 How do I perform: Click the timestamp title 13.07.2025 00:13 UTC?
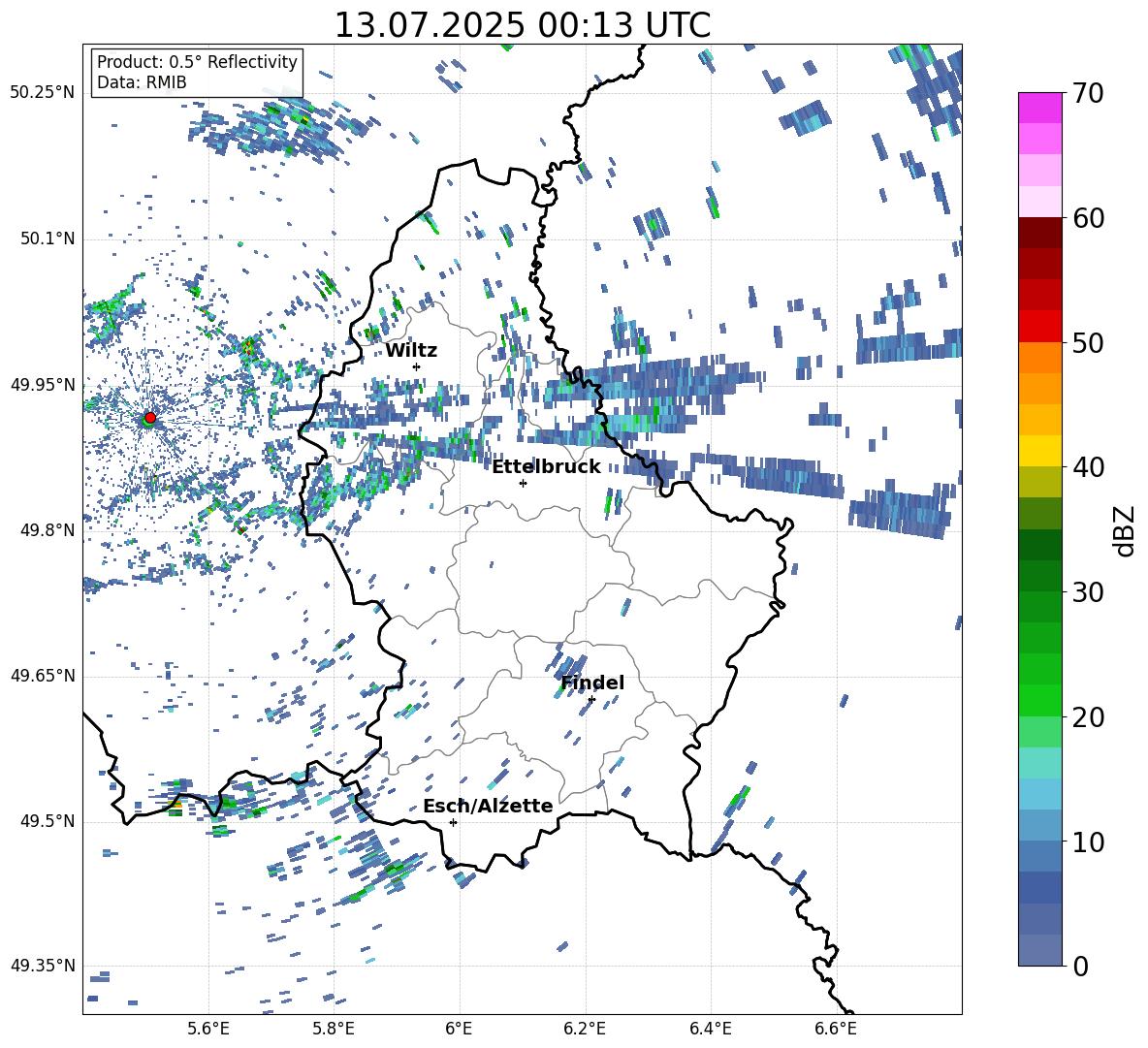[523, 25]
